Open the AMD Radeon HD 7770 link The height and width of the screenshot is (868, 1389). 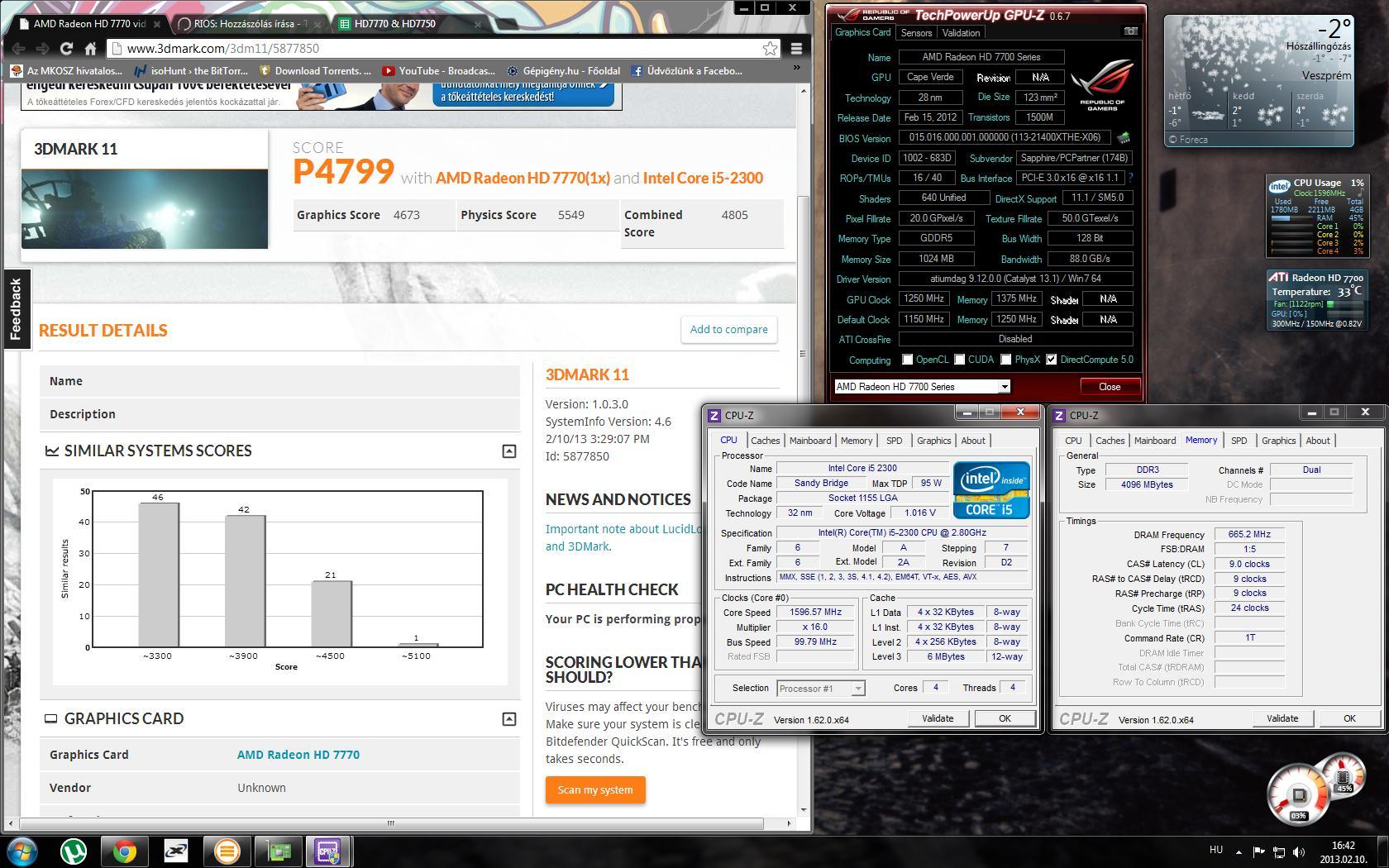[x=298, y=755]
